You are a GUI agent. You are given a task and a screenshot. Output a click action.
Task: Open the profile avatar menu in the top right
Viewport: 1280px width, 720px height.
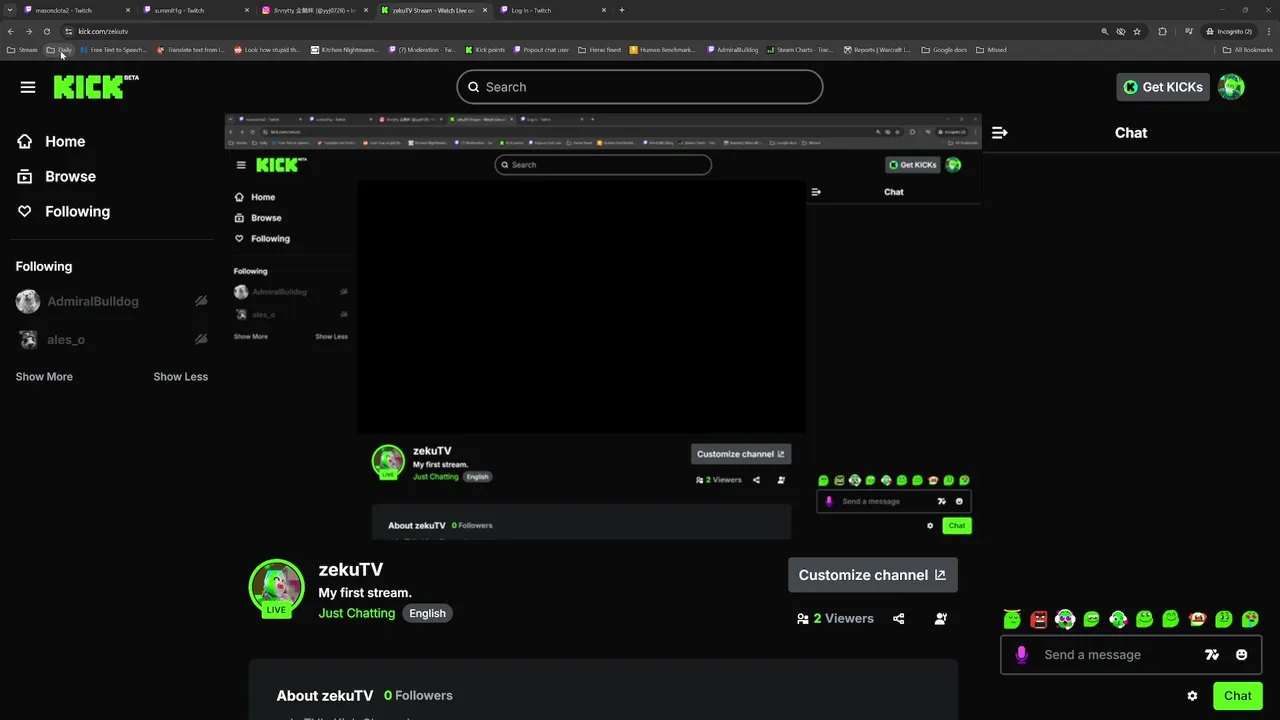pyautogui.click(x=1232, y=87)
